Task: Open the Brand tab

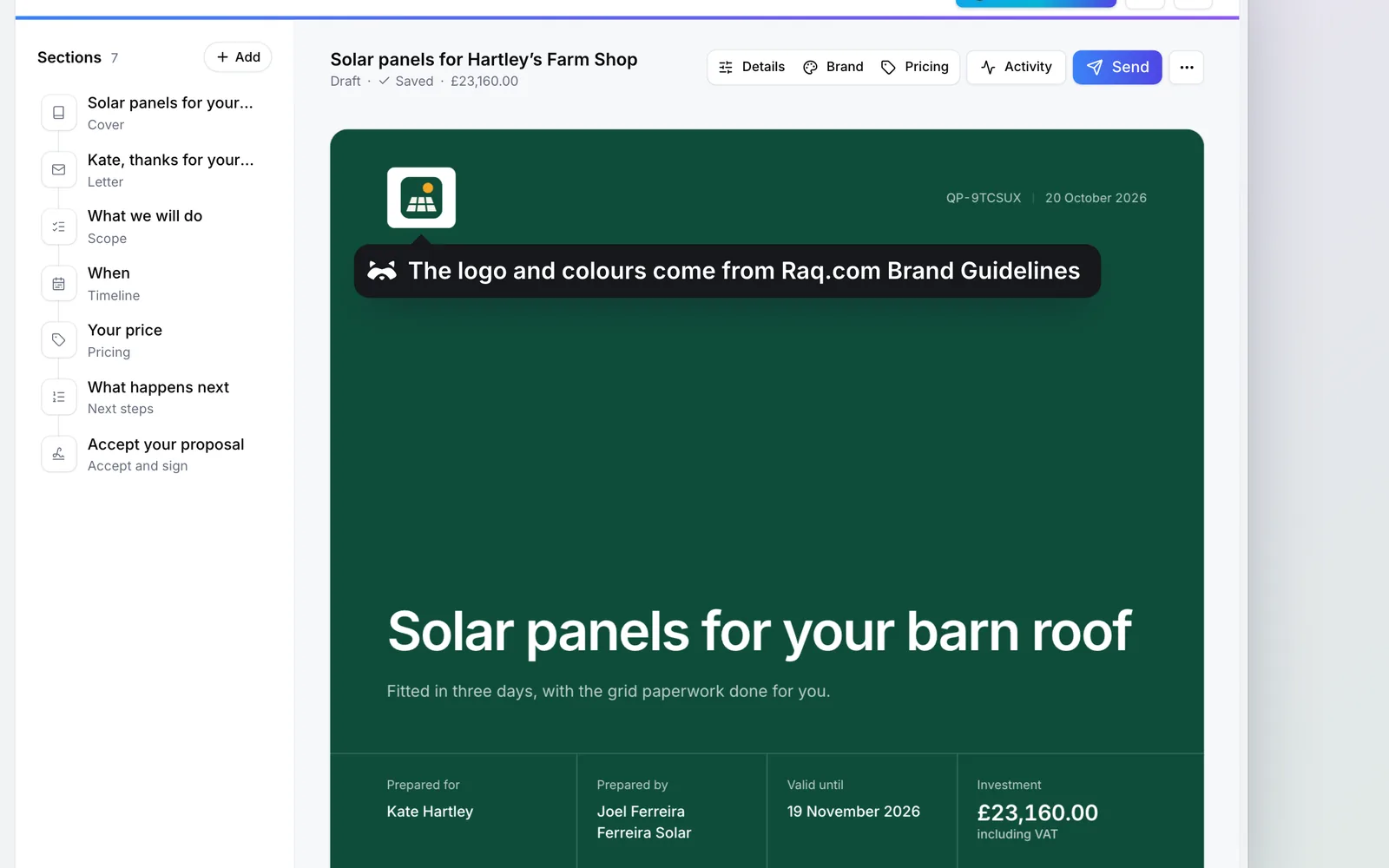Action: pyautogui.click(x=833, y=67)
